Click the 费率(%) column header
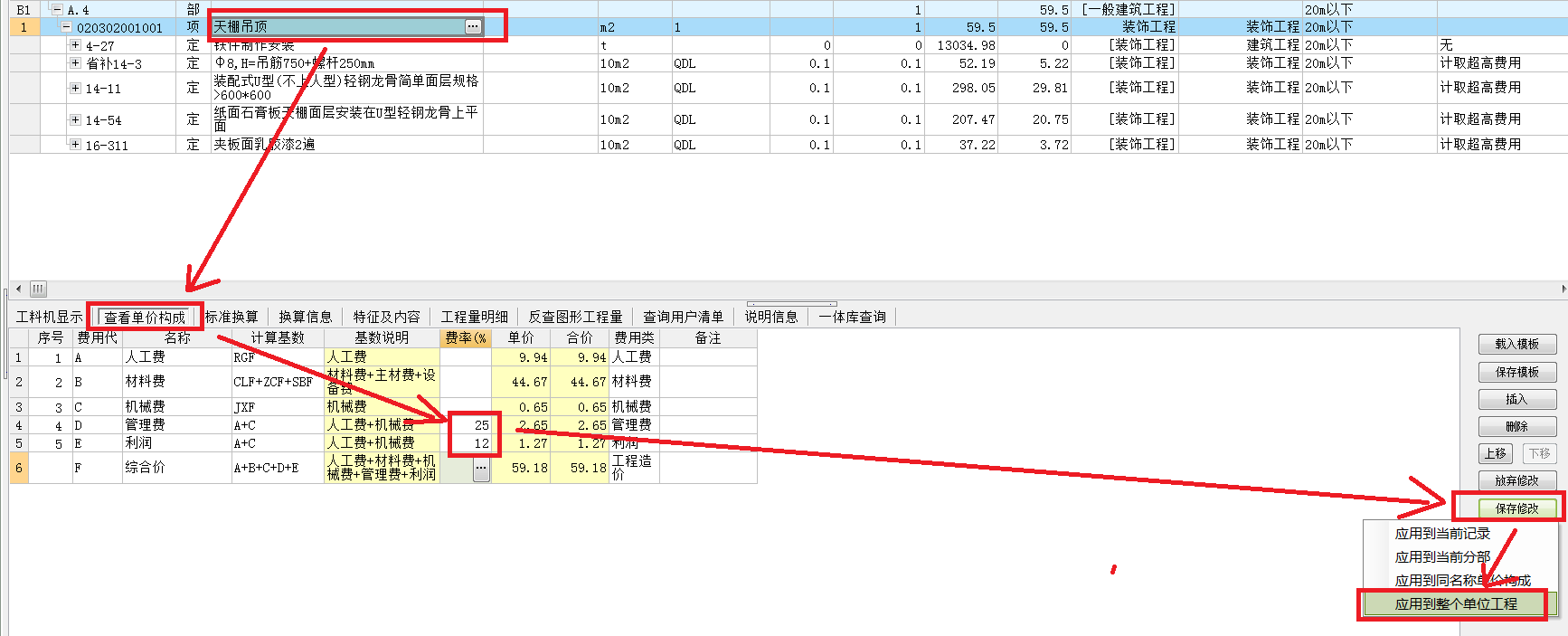This screenshot has height=636, width=1568. 466,337
